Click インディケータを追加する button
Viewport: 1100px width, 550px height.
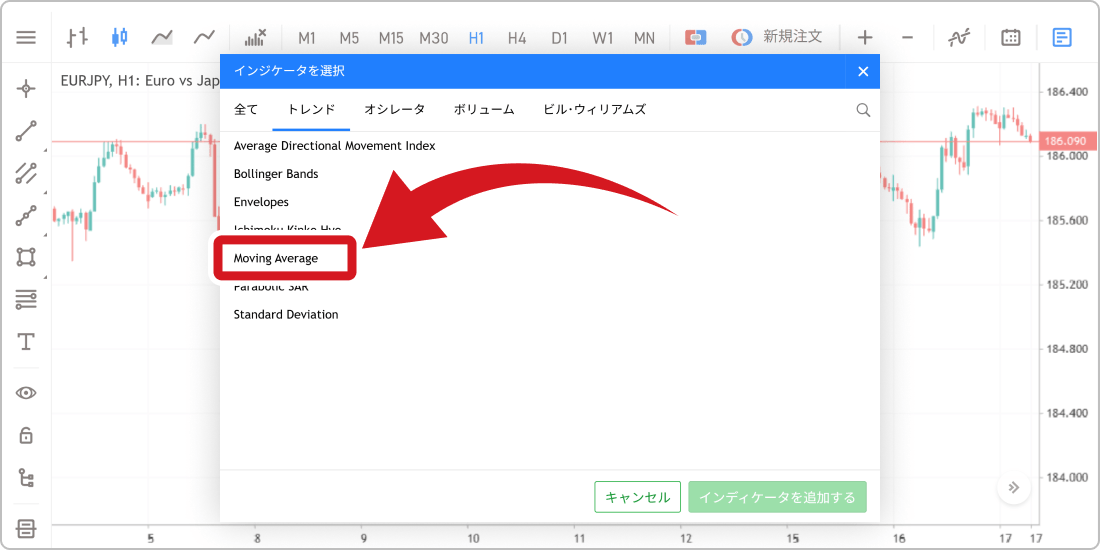pyautogui.click(x=777, y=497)
